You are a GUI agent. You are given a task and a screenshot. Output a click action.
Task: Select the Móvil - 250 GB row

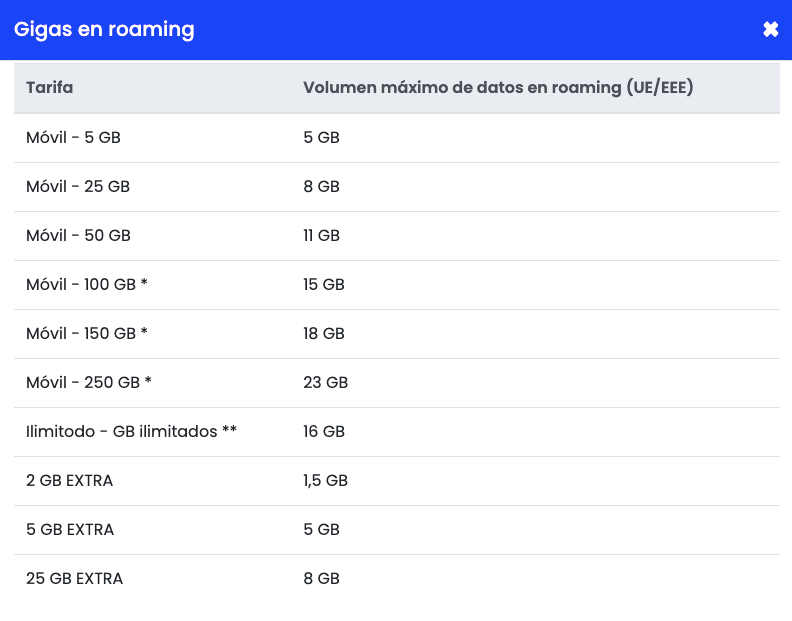[89, 383]
